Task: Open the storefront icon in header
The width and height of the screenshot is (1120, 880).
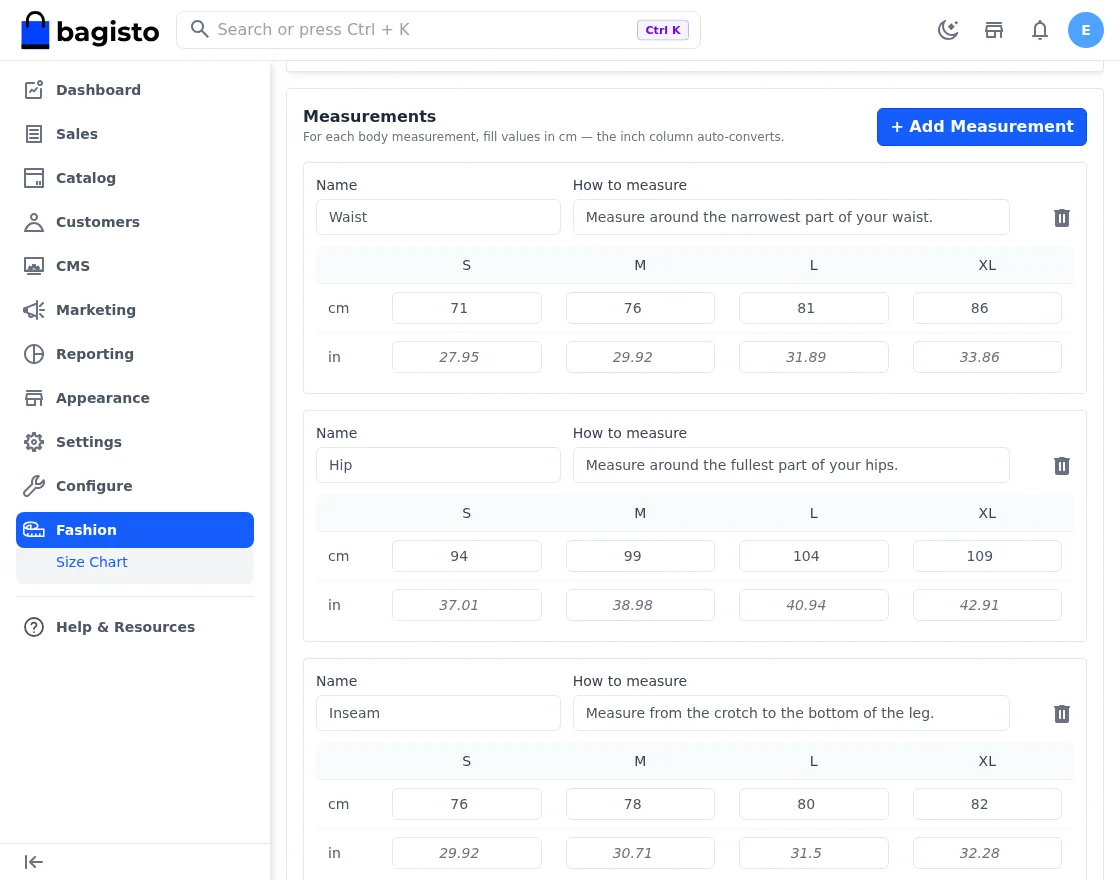Action: tap(994, 30)
